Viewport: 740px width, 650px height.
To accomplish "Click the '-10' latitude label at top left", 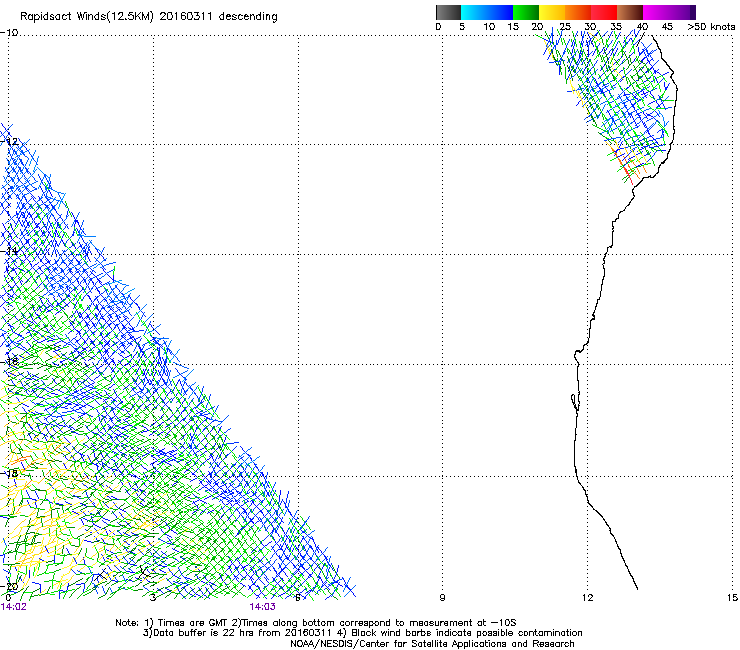I will [9, 33].
